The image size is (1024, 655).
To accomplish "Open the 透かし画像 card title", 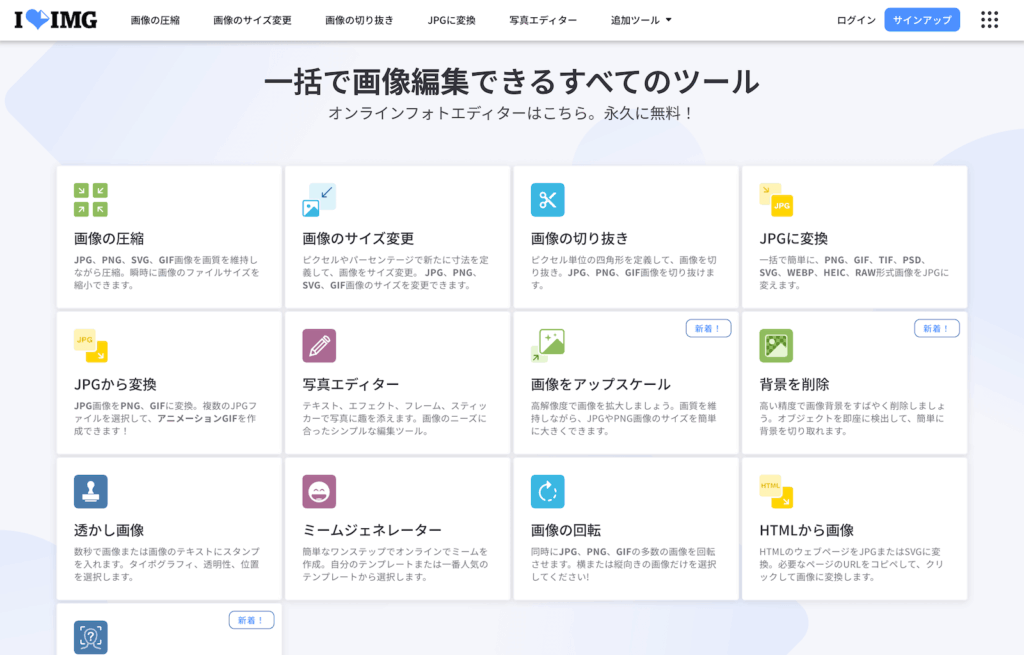I will point(109,530).
